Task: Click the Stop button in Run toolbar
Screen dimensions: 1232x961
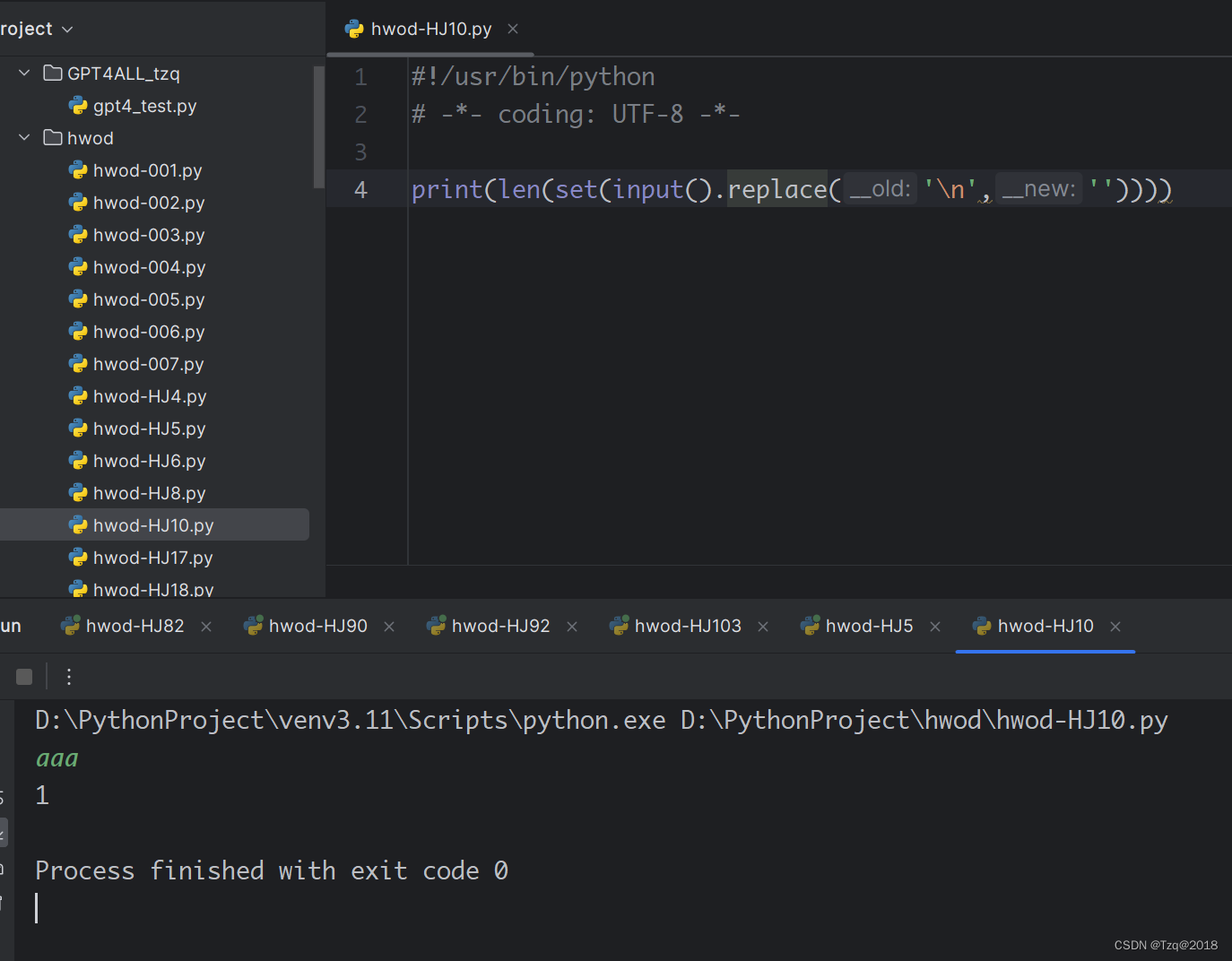Action: 24,677
